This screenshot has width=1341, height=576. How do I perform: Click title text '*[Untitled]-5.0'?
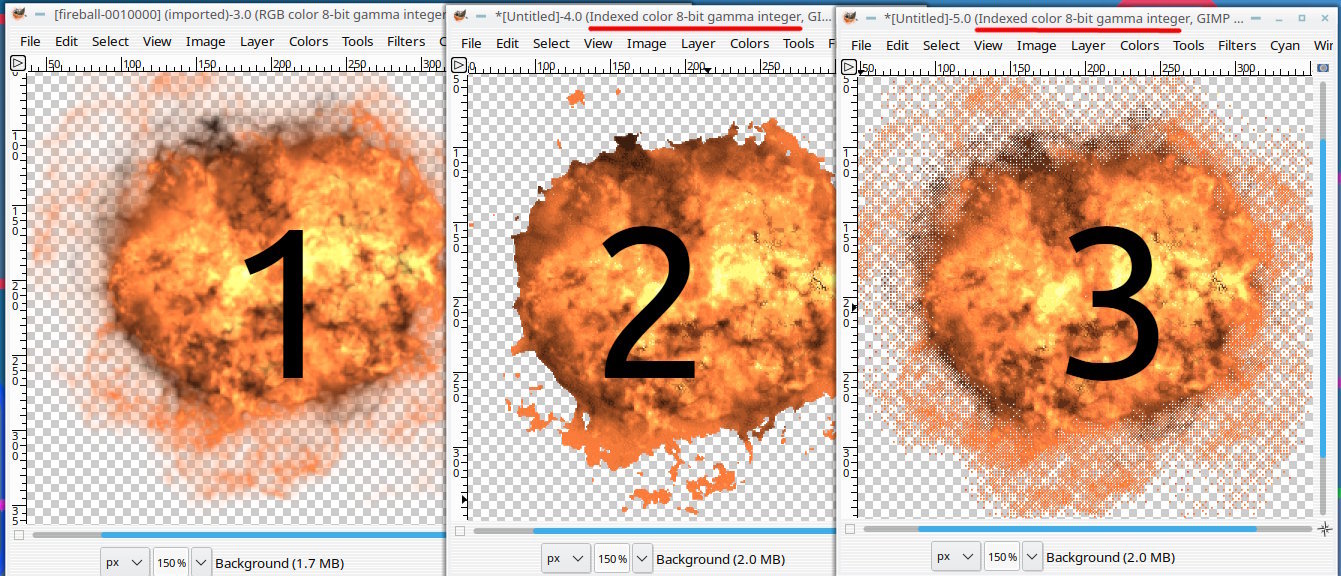928,18
